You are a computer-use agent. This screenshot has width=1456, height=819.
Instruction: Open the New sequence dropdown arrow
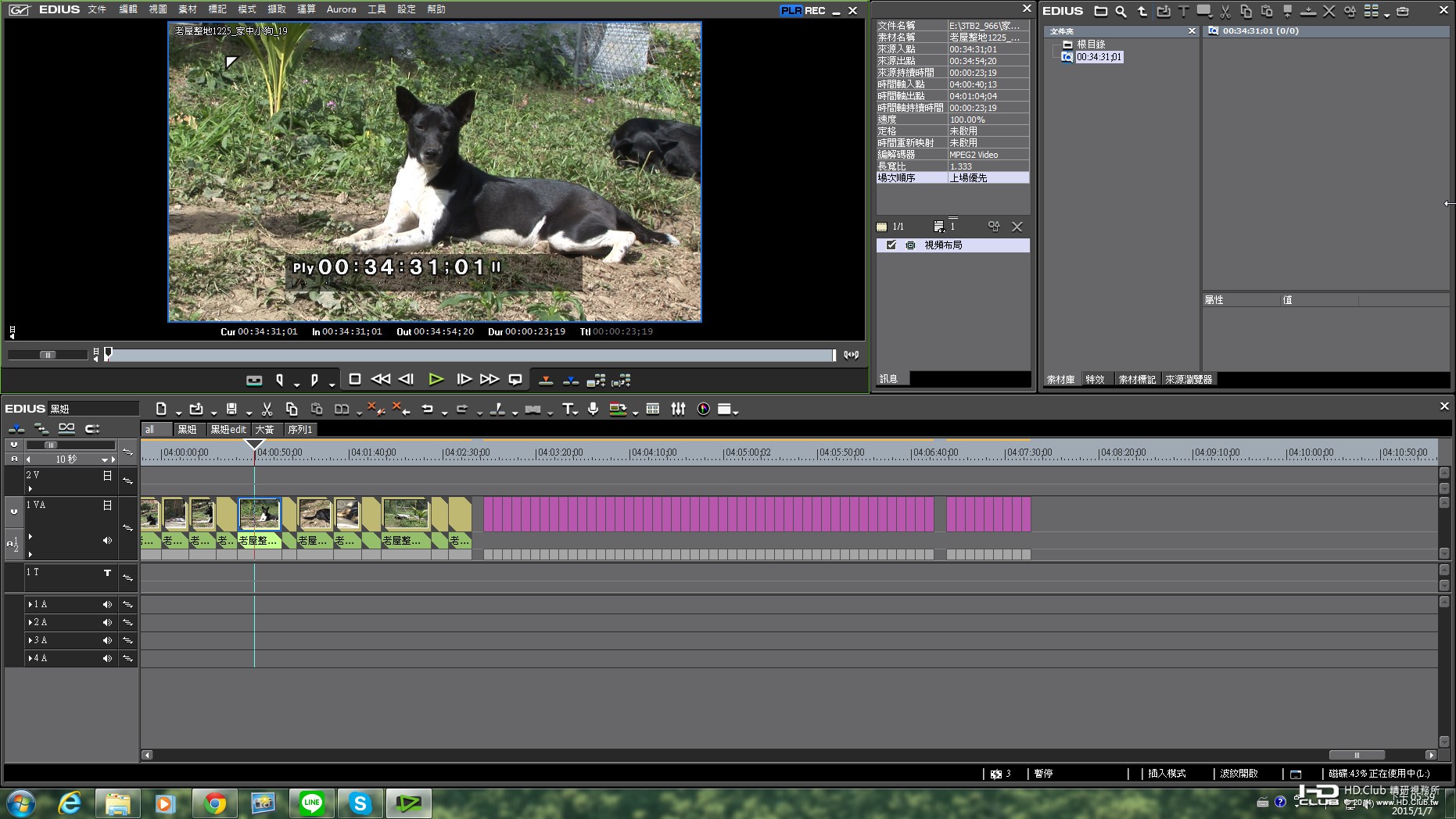tap(178, 413)
